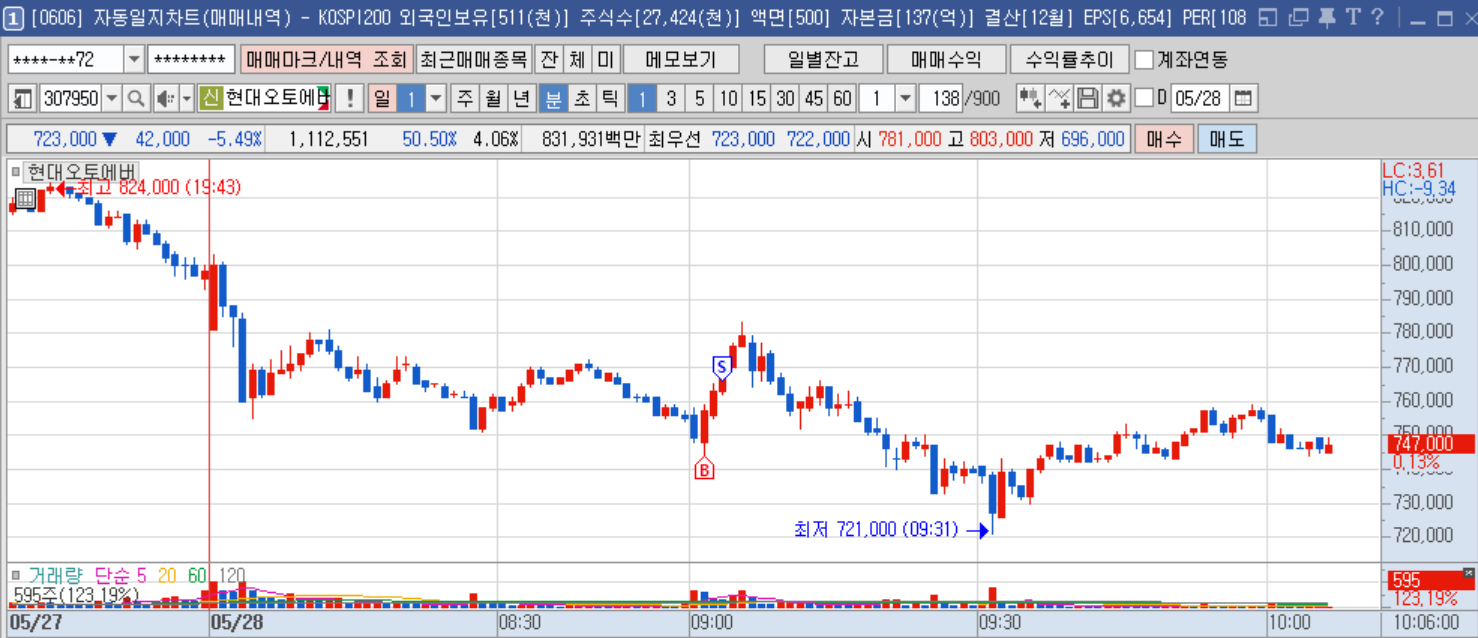Click the speaker sound alert icon
Viewport: 1478px width, 638px height.
click(x=165, y=98)
